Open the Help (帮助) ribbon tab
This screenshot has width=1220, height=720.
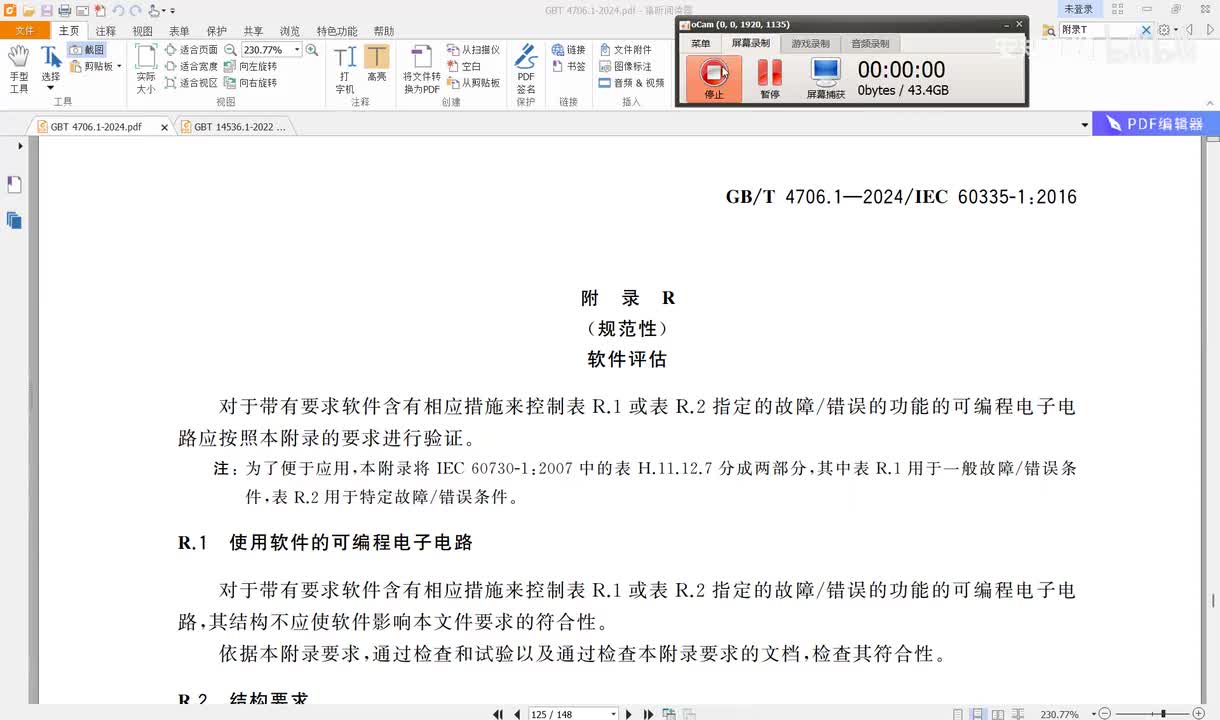tap(383, 31)
